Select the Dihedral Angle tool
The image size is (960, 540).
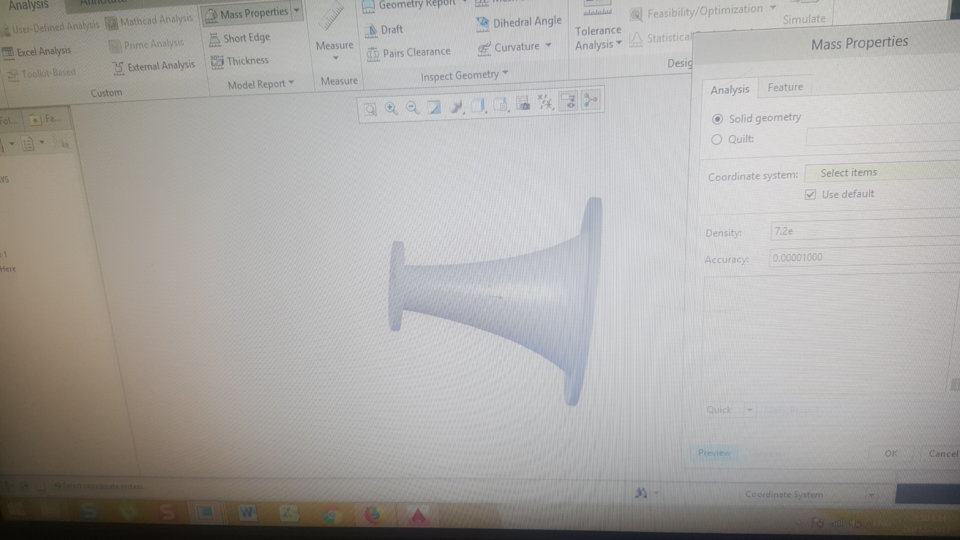tap(519, 23)
